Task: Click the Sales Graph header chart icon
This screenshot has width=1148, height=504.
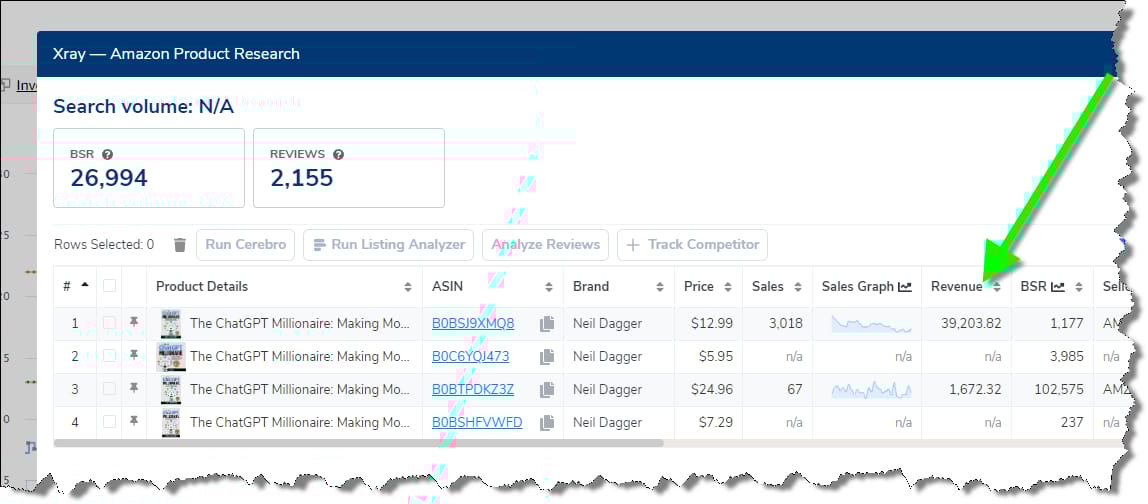Action: point(905,286)
